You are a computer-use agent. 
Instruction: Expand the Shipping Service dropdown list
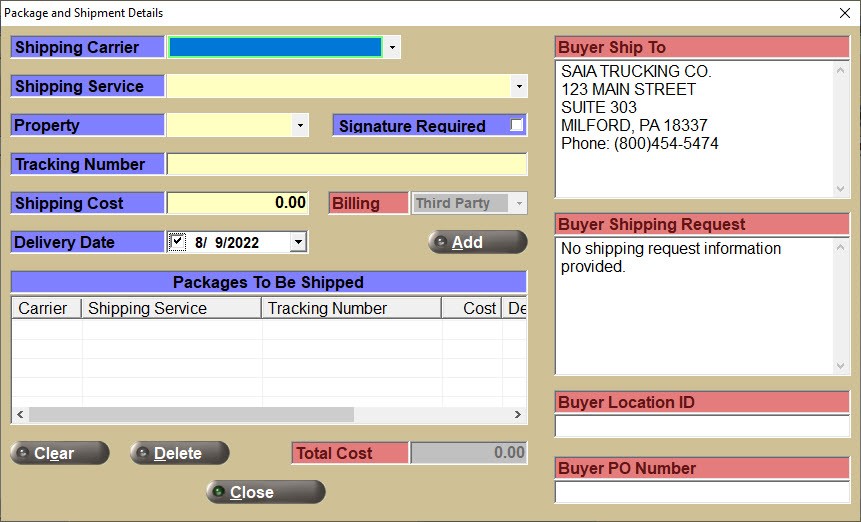518,87
